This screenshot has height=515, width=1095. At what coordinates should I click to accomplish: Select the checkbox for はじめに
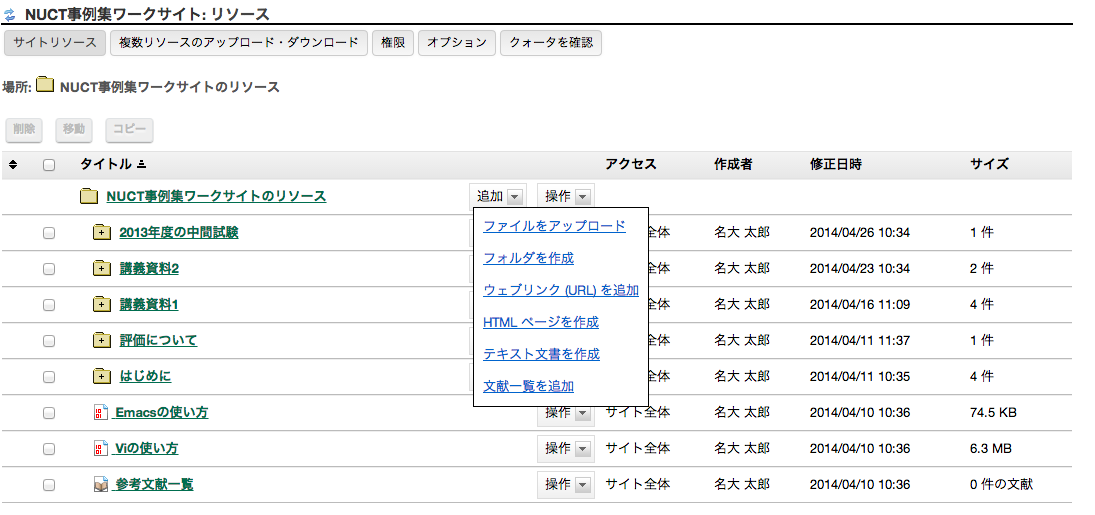(49, 377)
